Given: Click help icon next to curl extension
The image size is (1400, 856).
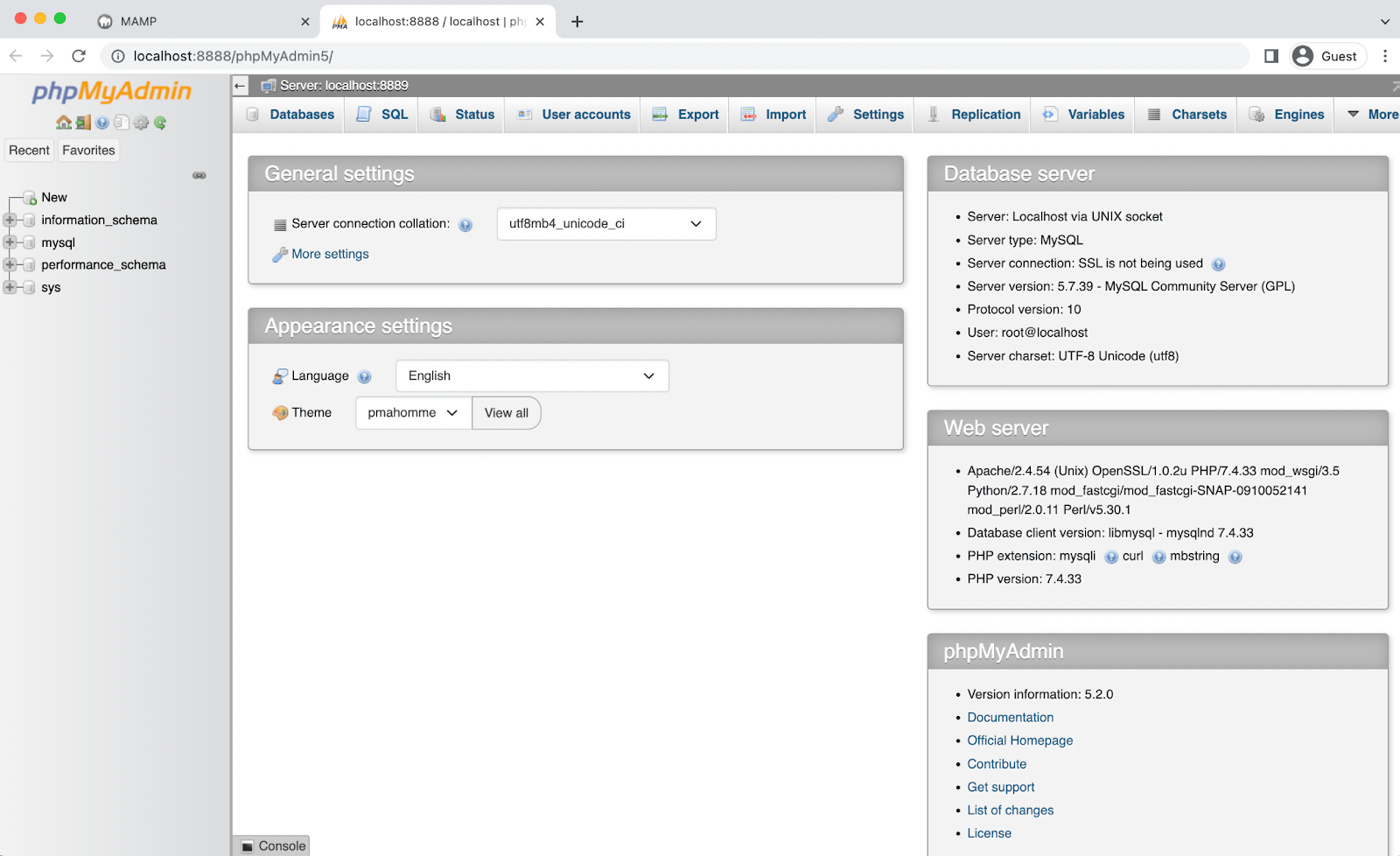Looking at the screenshot, I should 1158,556.
